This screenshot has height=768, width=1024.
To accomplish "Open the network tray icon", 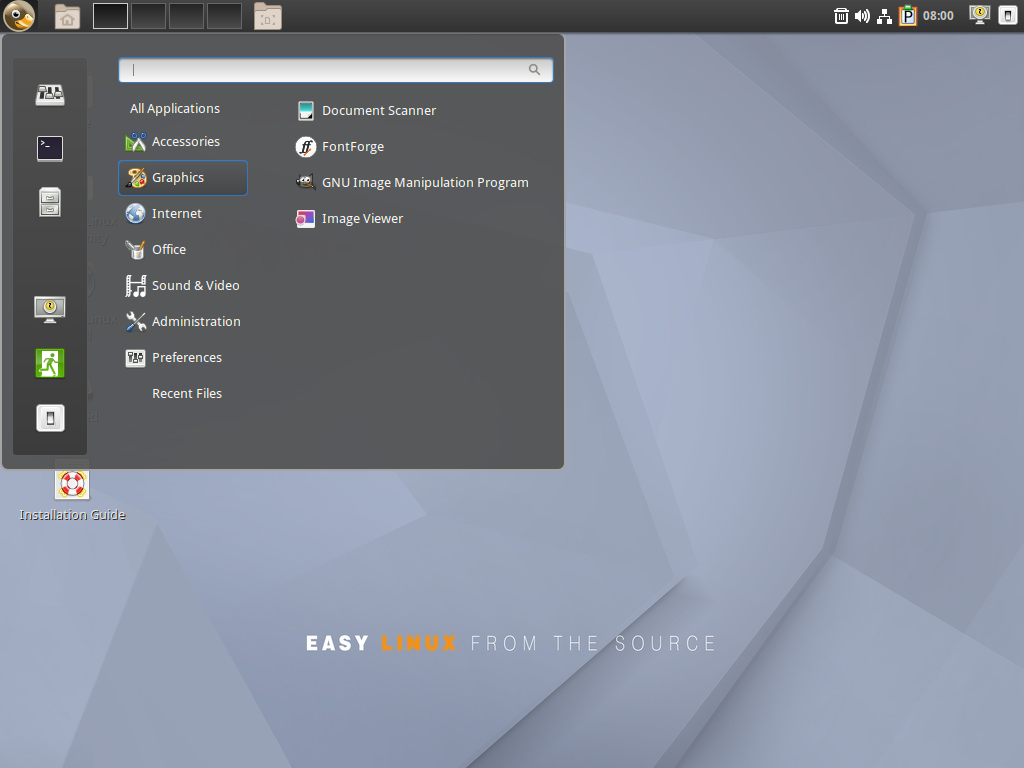I will tap(884, 16).
